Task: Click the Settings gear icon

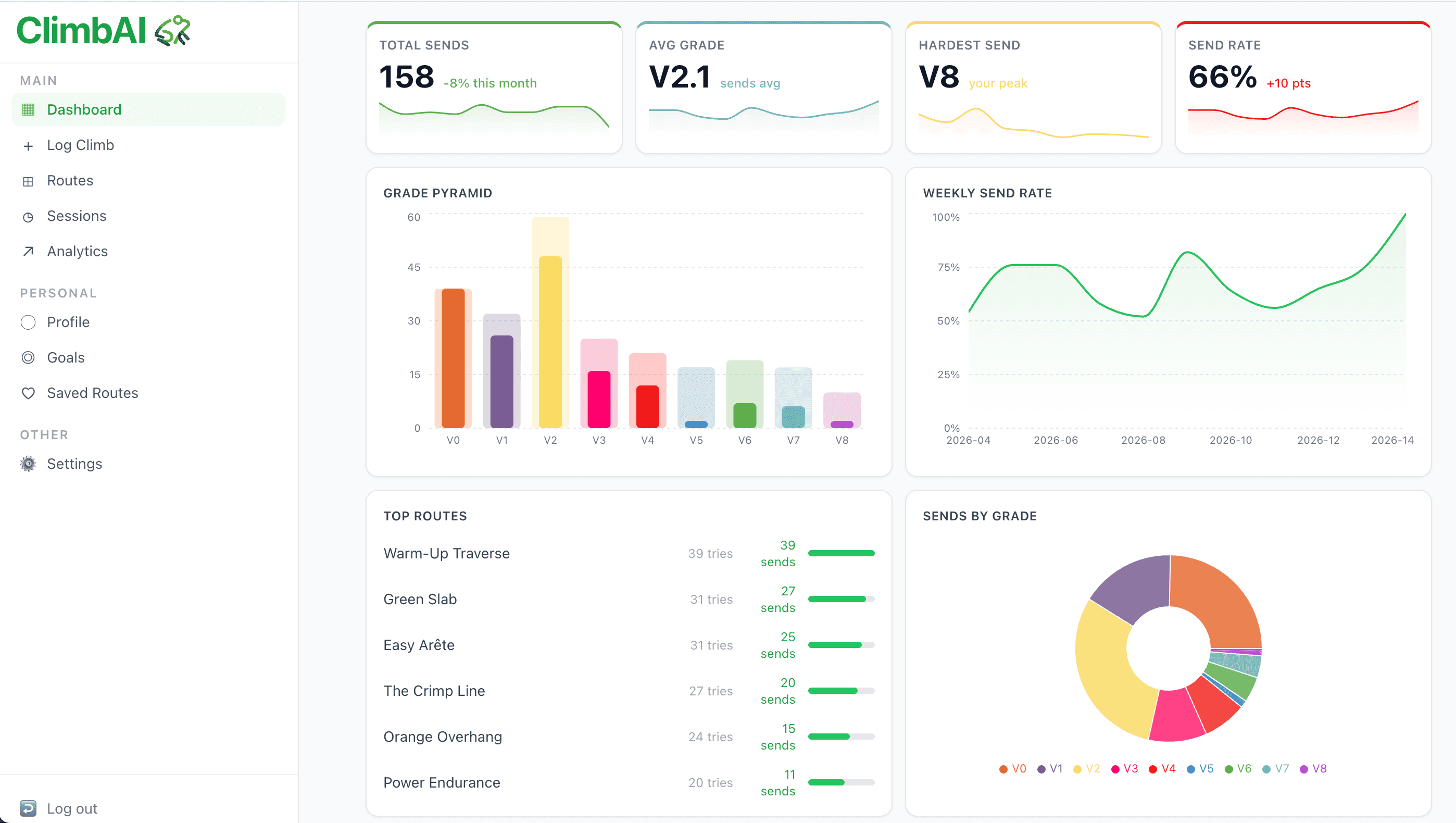Action: [28, 464]
